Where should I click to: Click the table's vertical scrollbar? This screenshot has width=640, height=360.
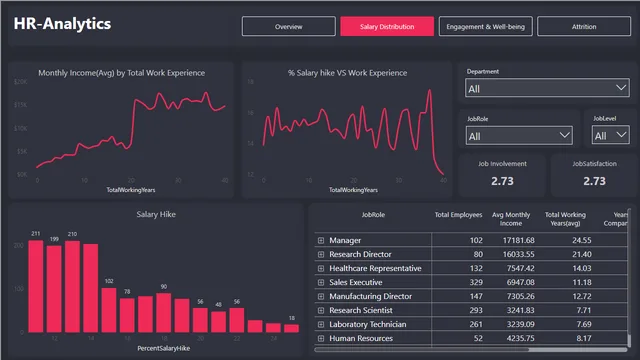[x=629, y=340]
